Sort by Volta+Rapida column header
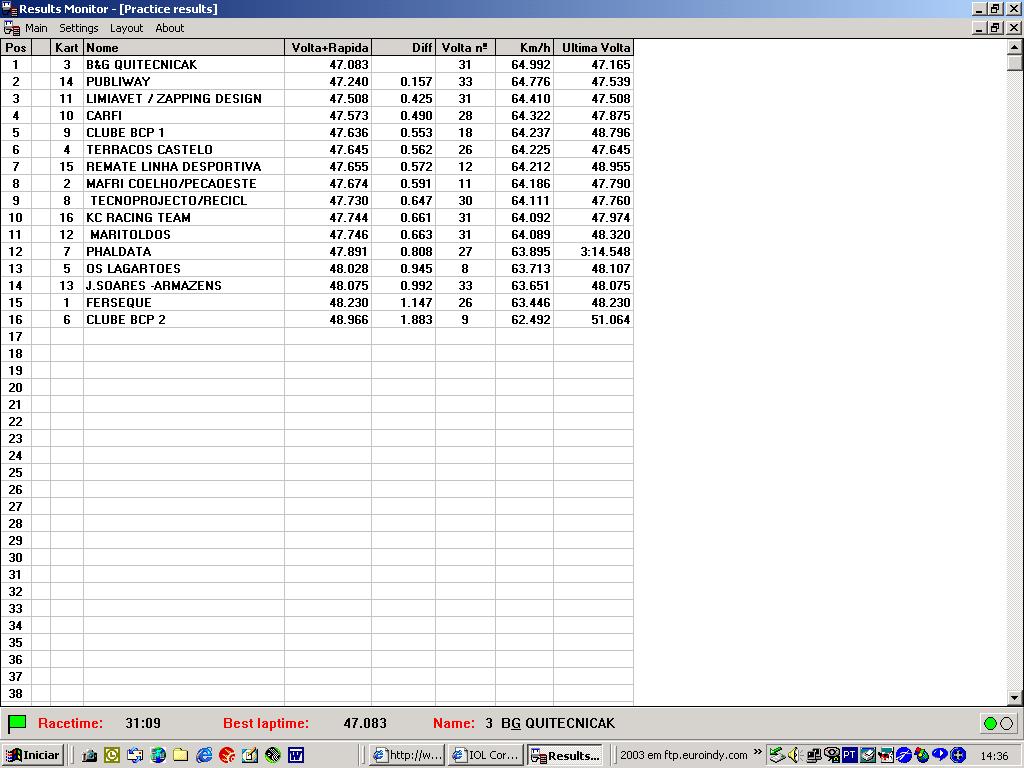Screen dimensions: 1024x768 pos(329,47)
